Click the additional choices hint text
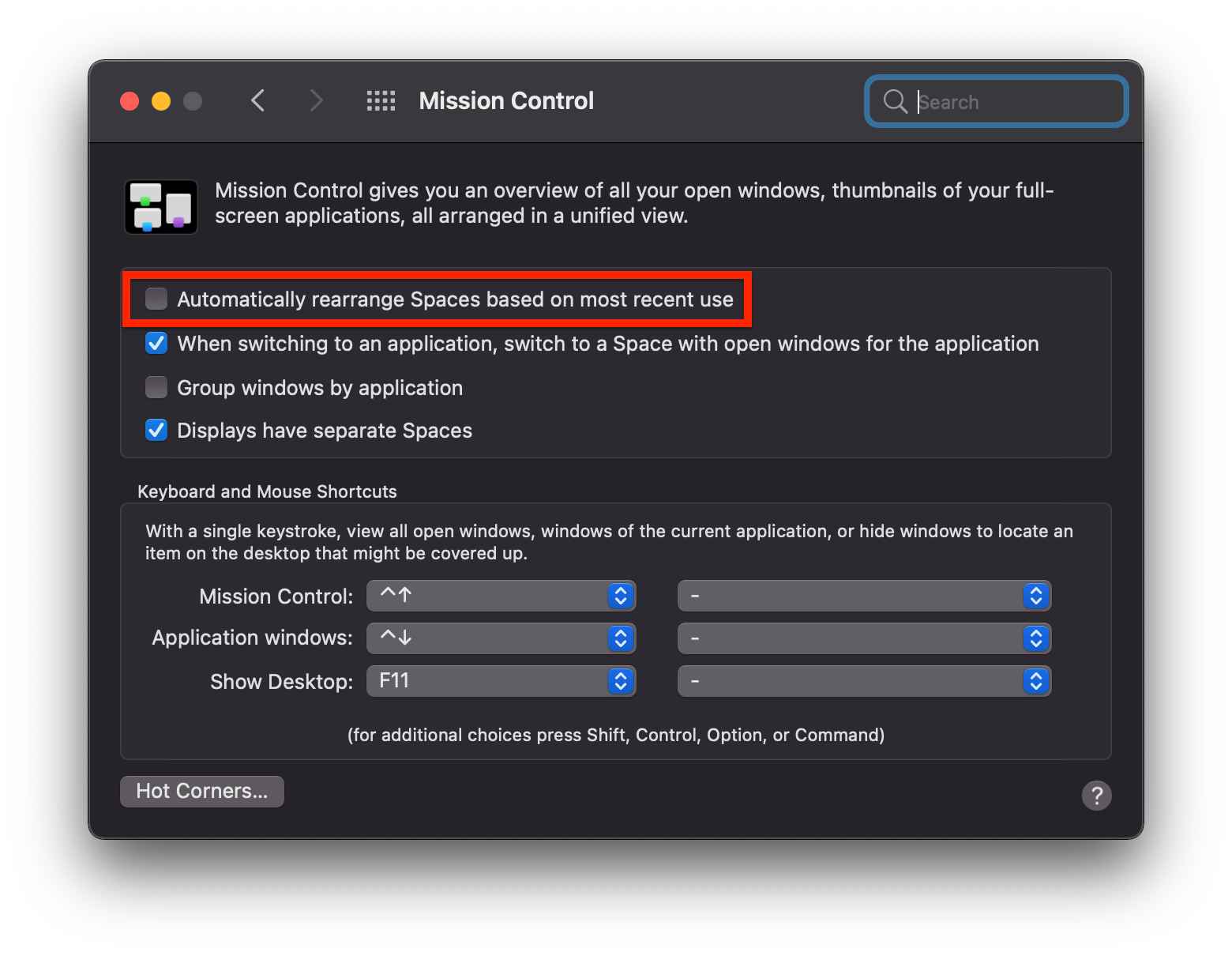 click(616, 735)
